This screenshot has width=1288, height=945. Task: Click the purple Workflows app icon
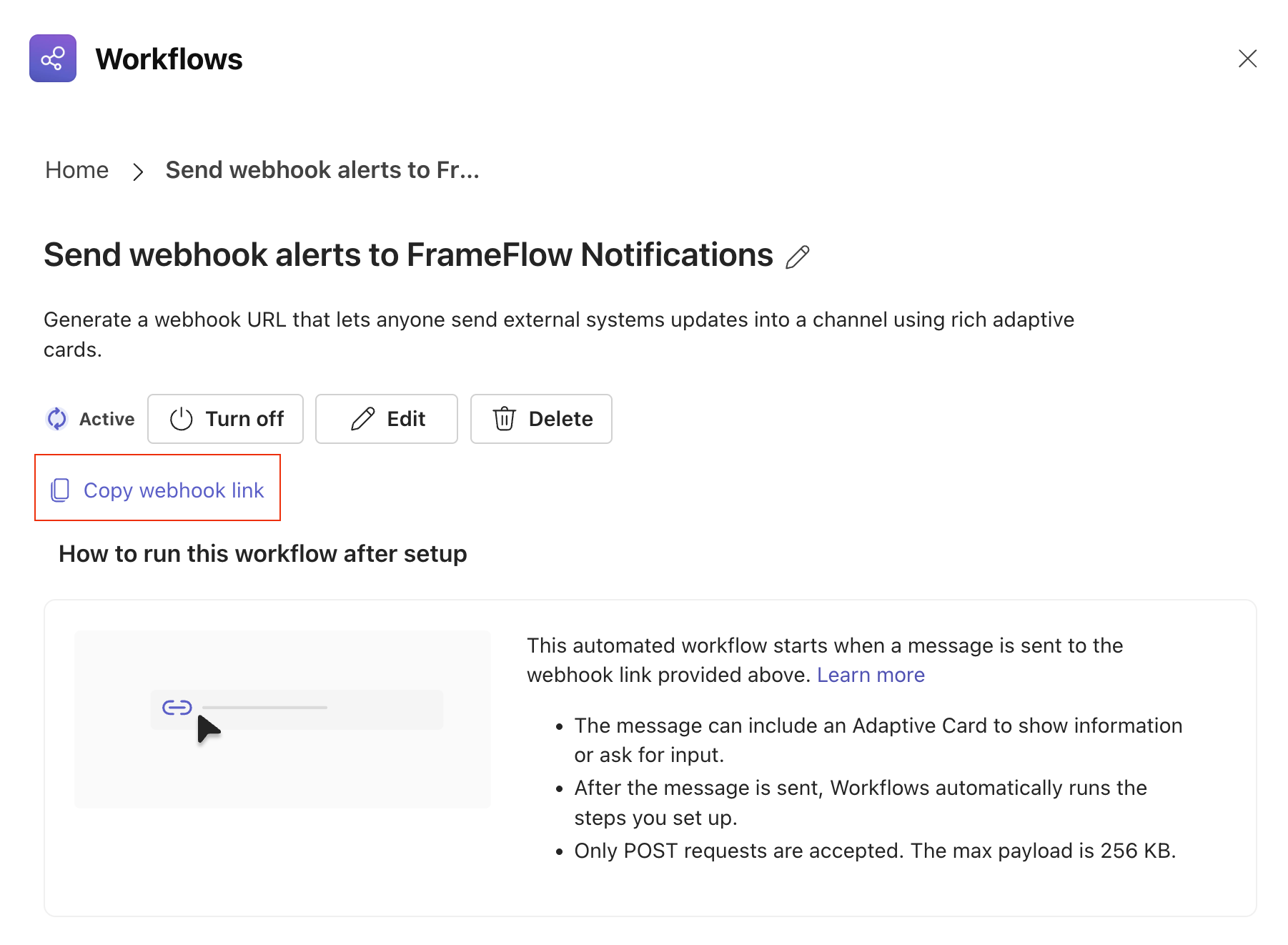[53, 59]
